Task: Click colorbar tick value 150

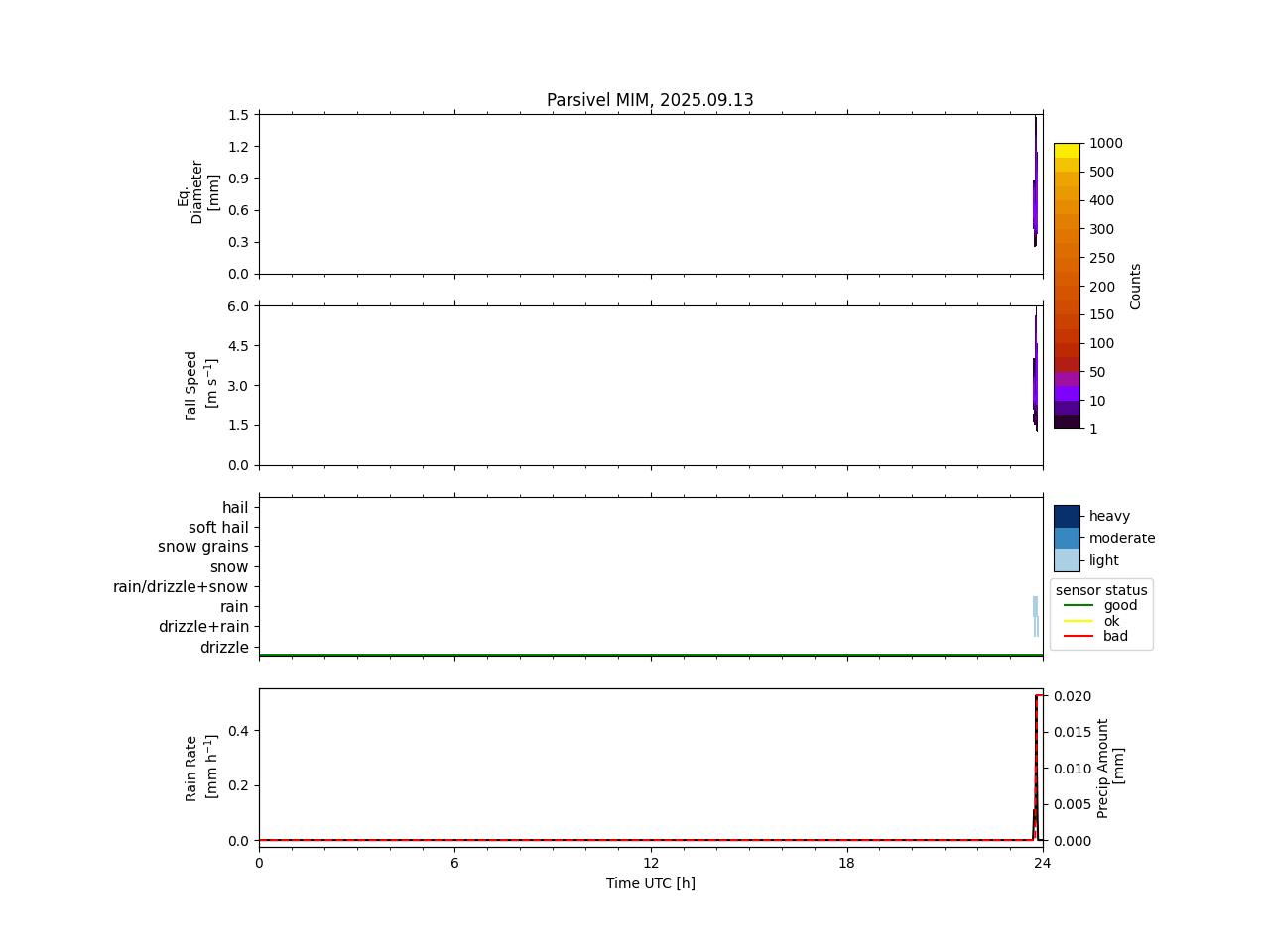Action: (1101, 315)
